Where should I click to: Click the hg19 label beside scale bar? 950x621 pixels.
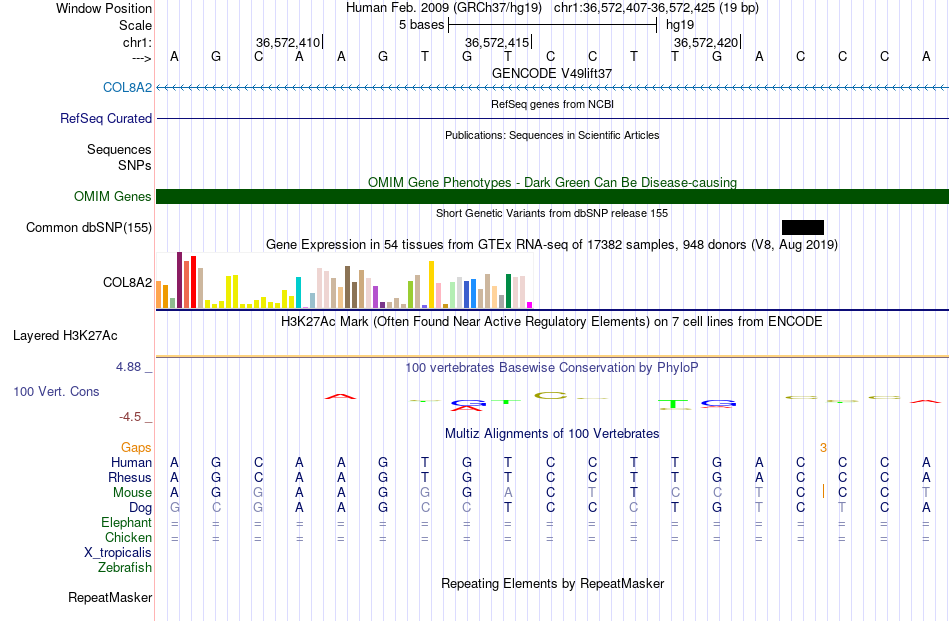click(x=680, y=25)
